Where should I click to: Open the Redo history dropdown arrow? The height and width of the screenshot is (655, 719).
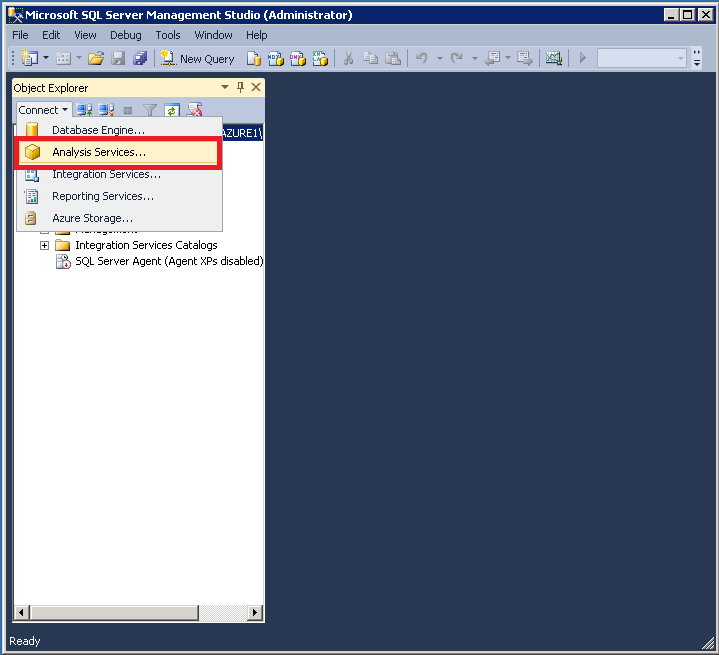point(475,58)
